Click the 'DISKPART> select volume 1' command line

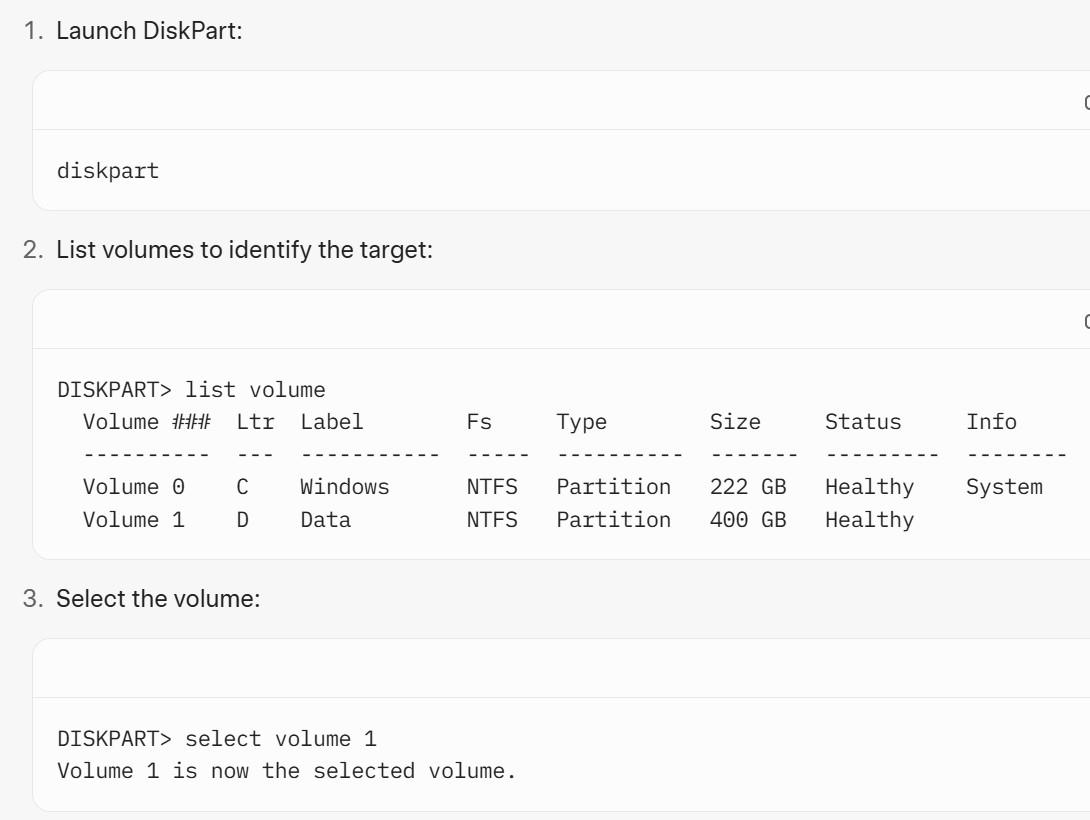coord(217,739)
